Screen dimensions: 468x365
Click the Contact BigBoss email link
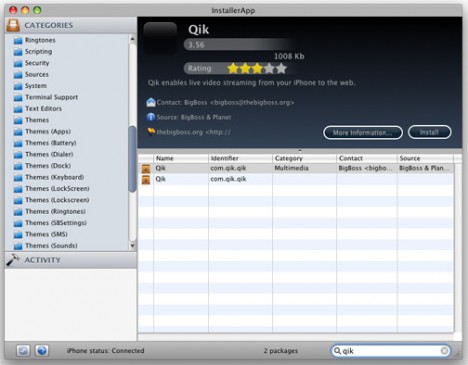pos(225,102)
